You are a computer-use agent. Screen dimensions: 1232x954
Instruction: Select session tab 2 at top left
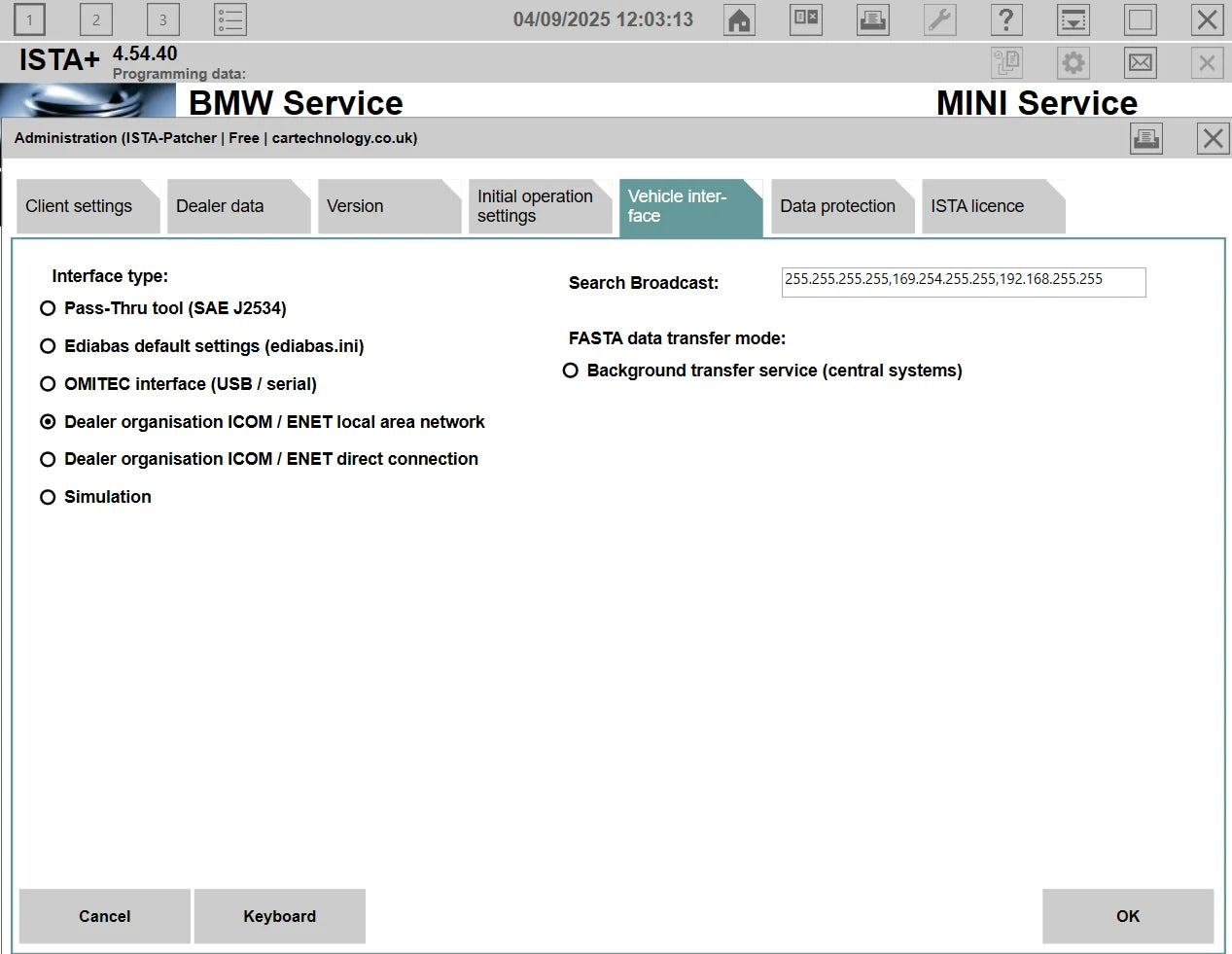pos(95,19)
